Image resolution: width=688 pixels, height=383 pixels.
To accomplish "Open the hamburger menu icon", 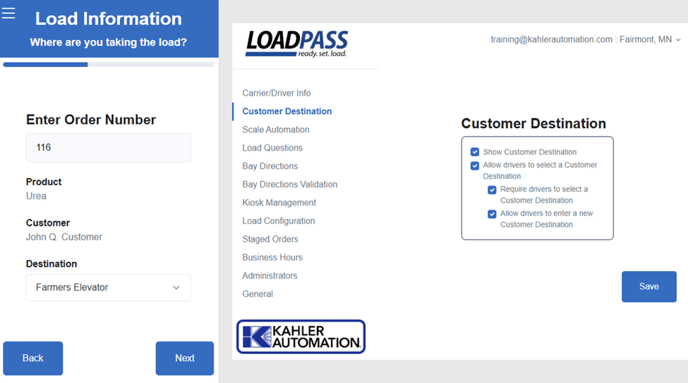I will point(8,13).
